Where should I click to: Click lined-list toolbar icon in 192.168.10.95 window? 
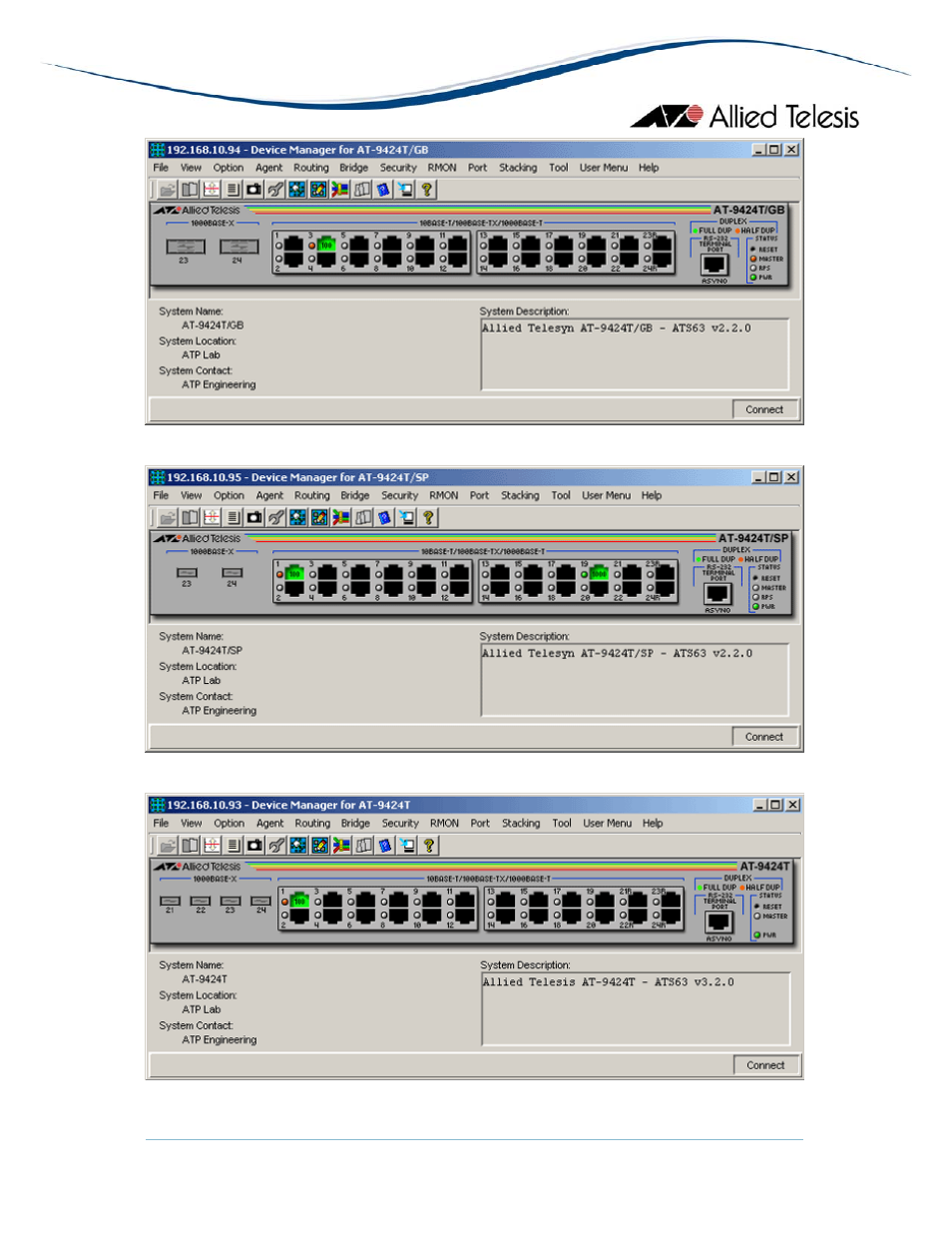tap(234, 517)
